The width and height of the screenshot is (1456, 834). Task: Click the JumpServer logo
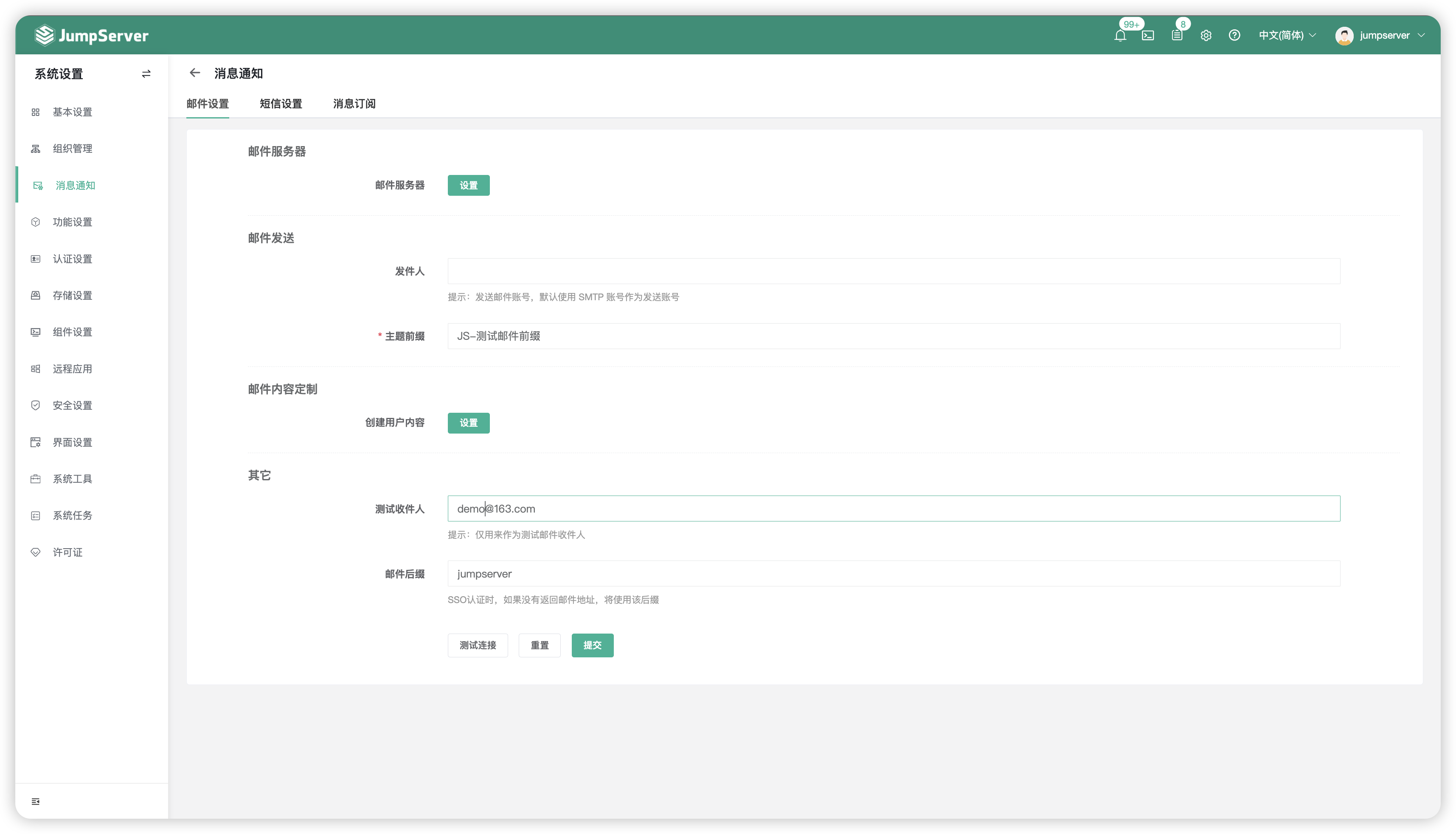click(x=91, y=36)
